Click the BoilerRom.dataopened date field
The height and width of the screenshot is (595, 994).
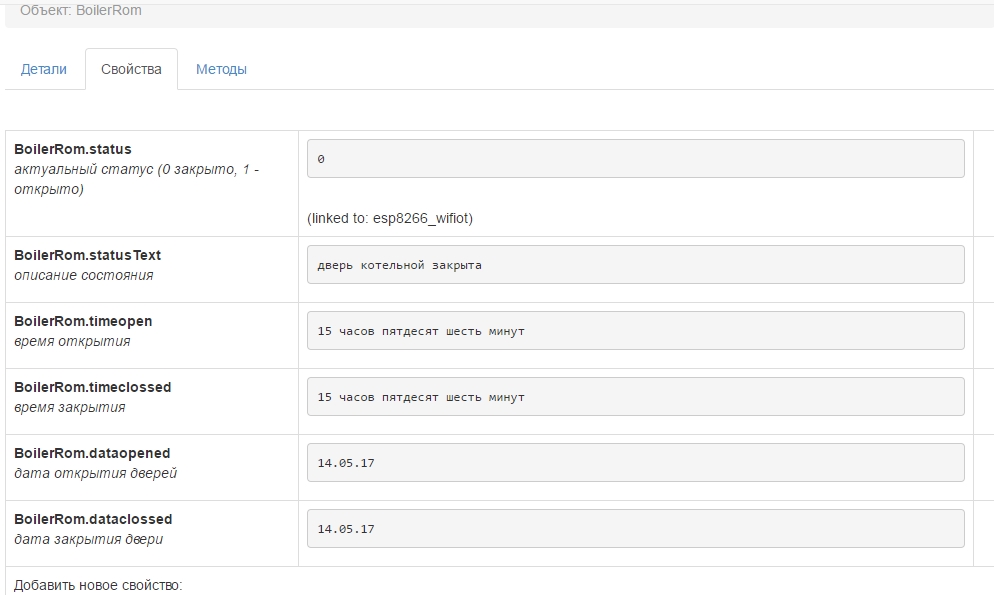pos(635,463)
